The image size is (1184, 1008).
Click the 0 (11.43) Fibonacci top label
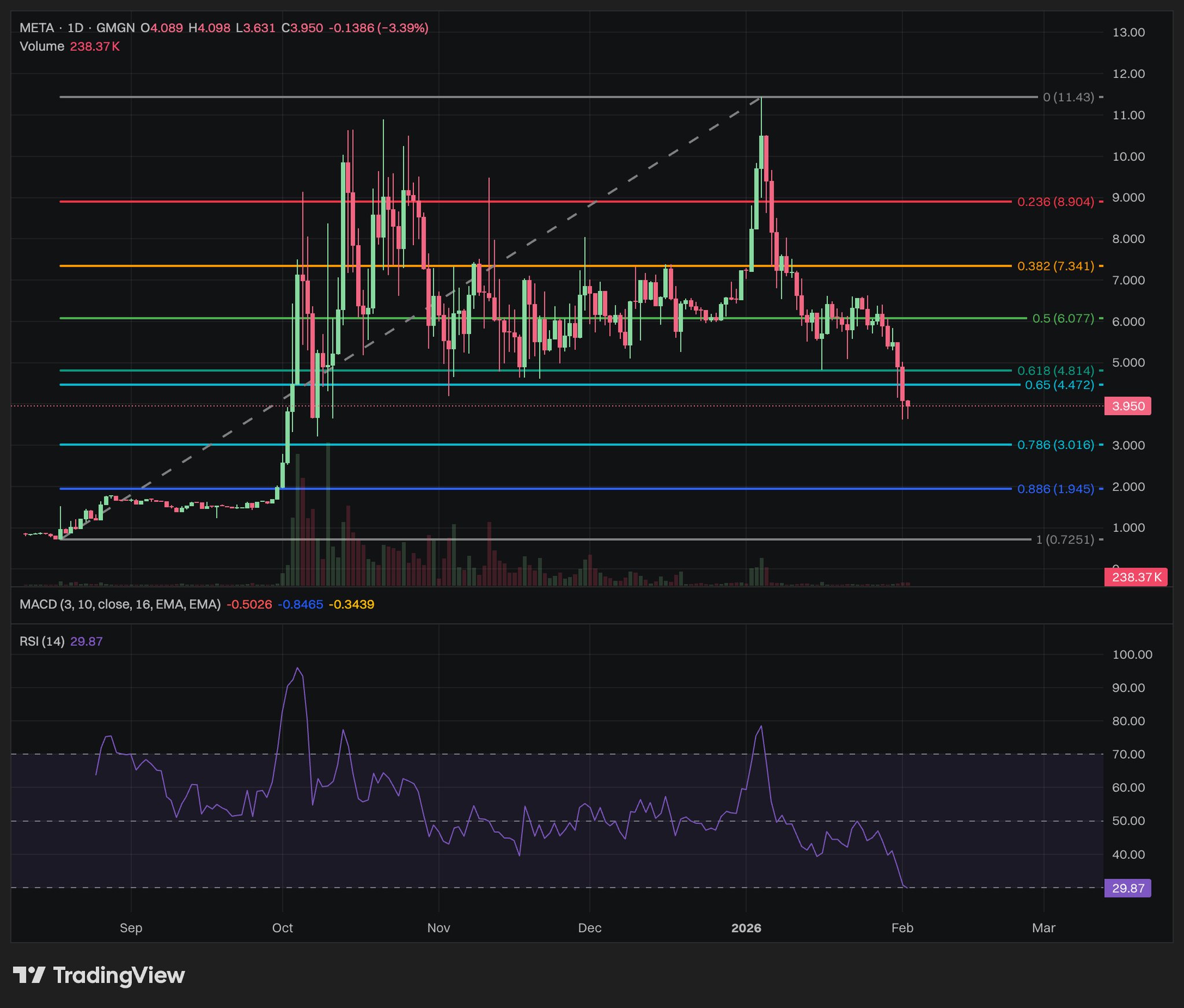point(1068,97)
